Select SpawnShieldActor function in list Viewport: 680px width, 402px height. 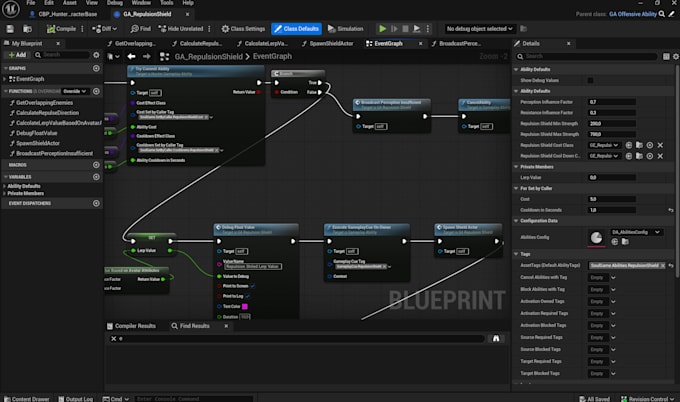click(38, 143)
